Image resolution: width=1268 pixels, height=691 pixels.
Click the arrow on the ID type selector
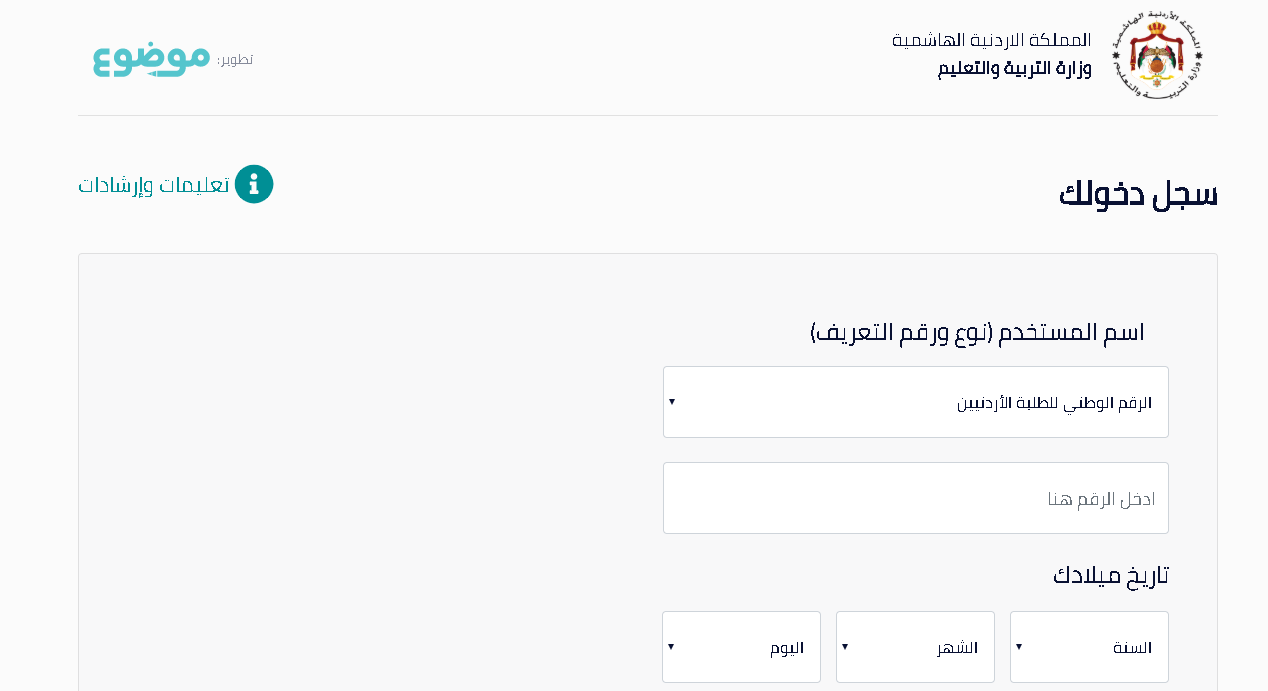pyautogui.click(x=672, y=402)
